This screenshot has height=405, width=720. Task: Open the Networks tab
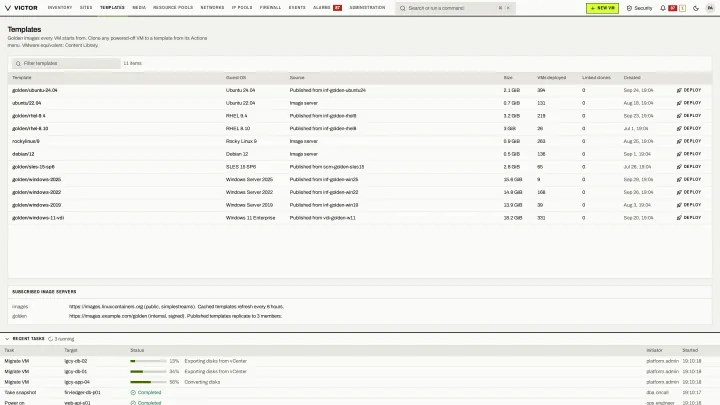(x=212, y=8)
